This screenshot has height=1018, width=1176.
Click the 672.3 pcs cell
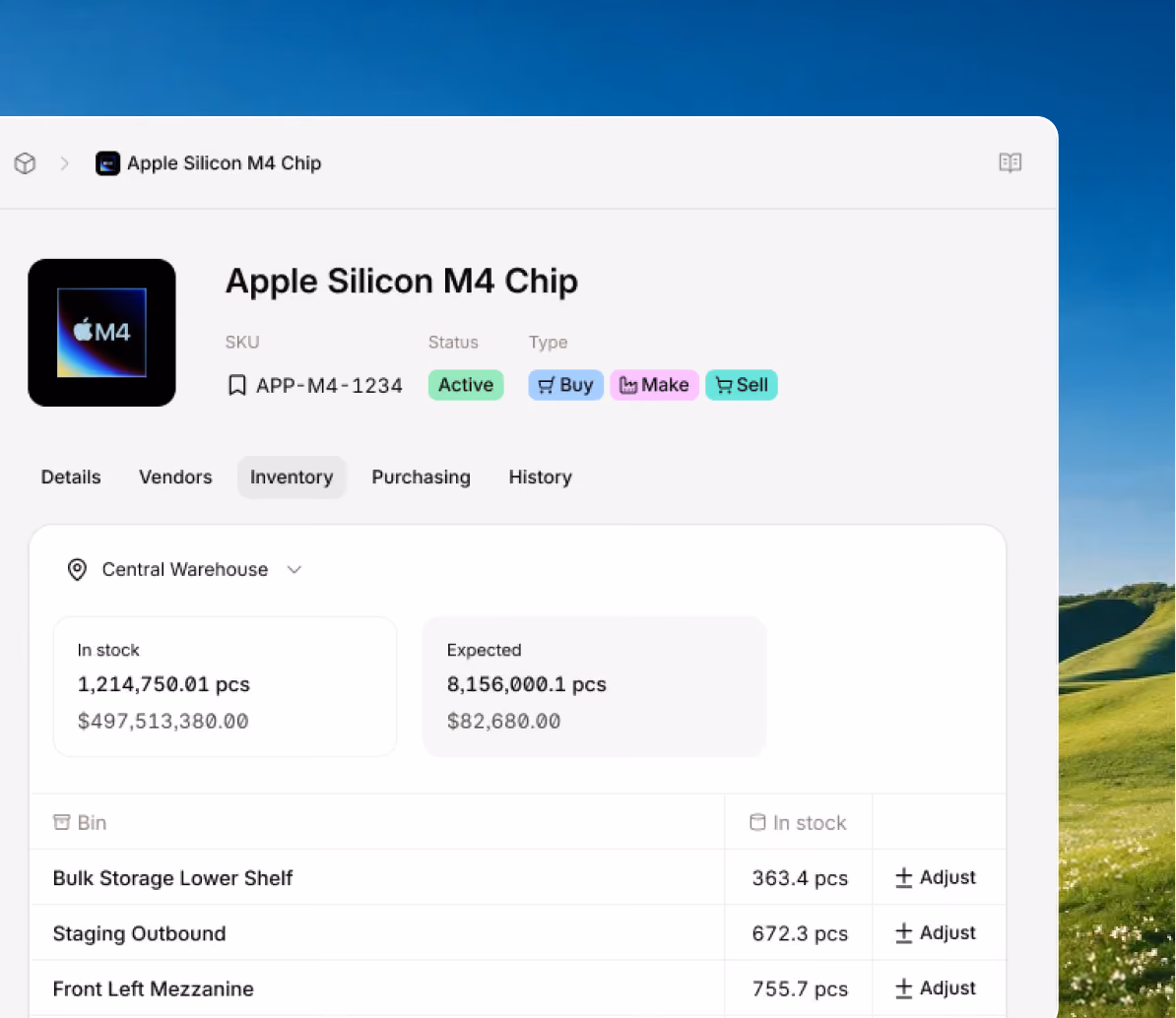[800, 933]
